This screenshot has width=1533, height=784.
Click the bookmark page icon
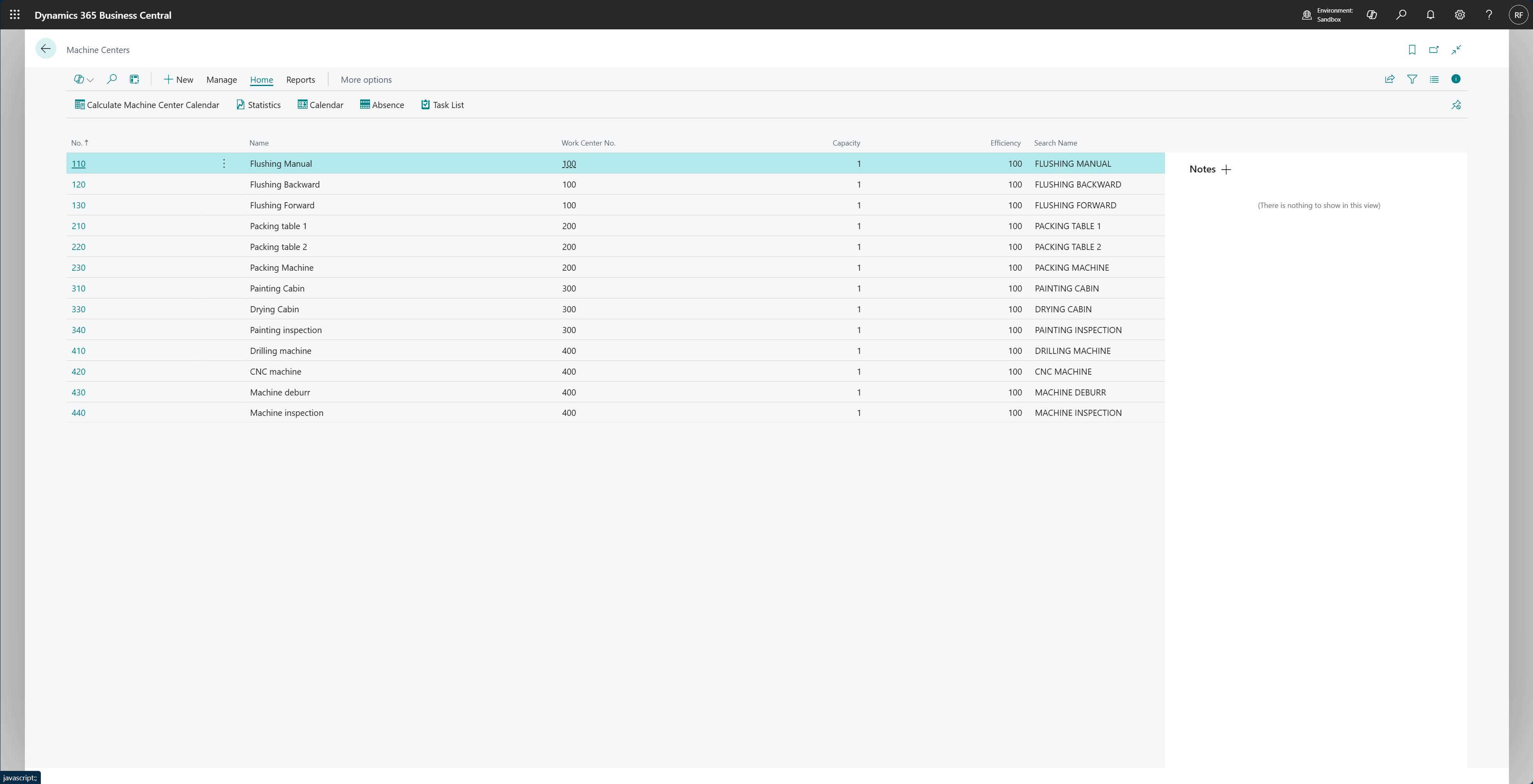tap(1411, 49)
